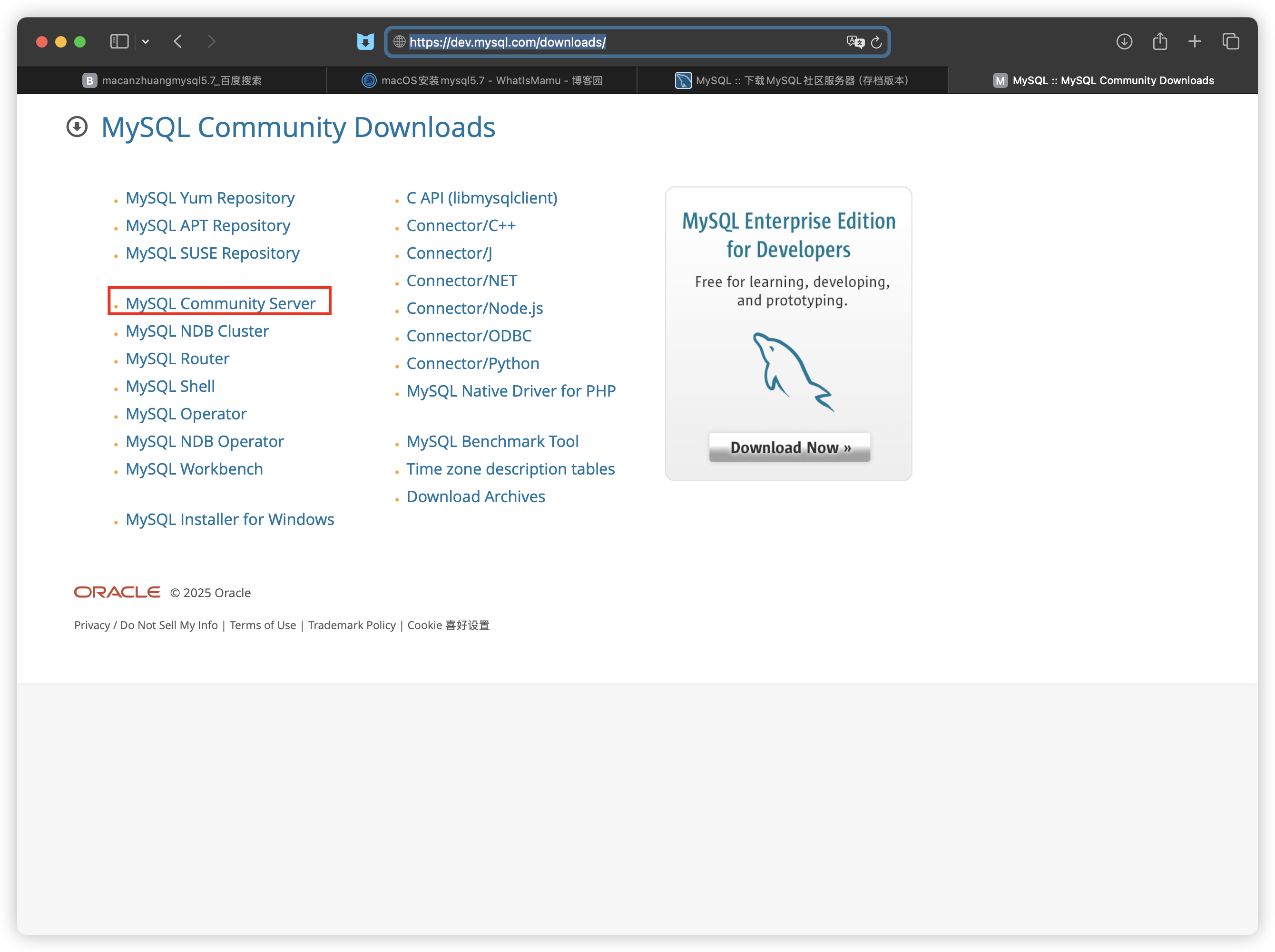Viewport: 1275px width, 952px height.
Task: Open MySQL Benchmark Tool link
Action: pos(492,441)
